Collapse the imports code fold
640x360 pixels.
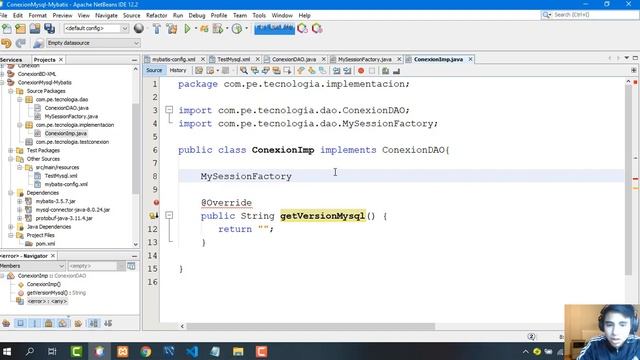coord(169,110)
